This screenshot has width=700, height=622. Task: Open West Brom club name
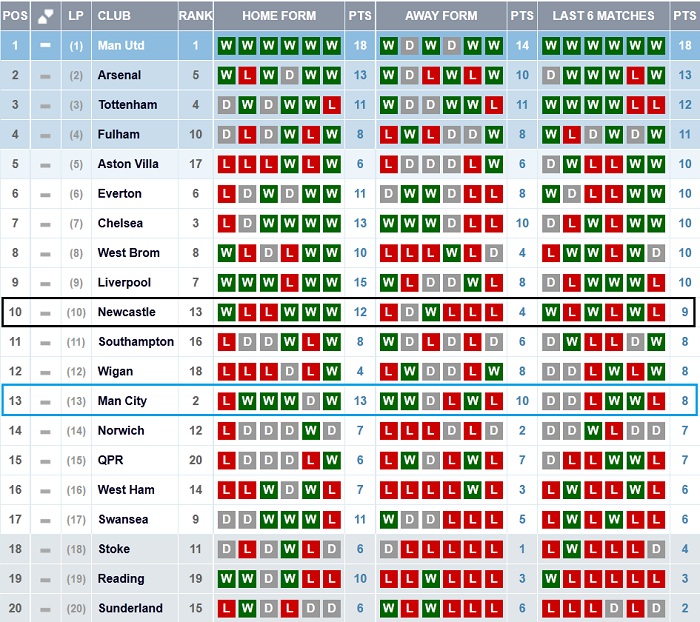click(129, 253)
